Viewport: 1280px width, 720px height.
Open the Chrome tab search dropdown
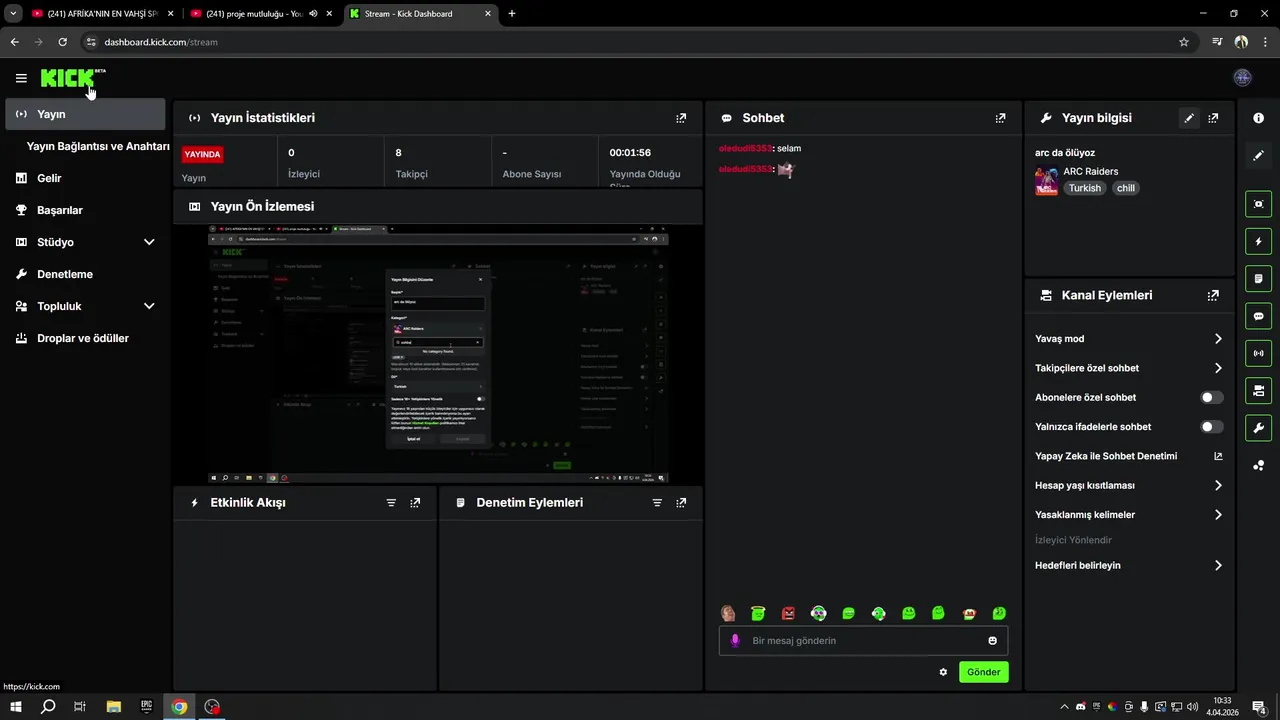coord(13,14)
